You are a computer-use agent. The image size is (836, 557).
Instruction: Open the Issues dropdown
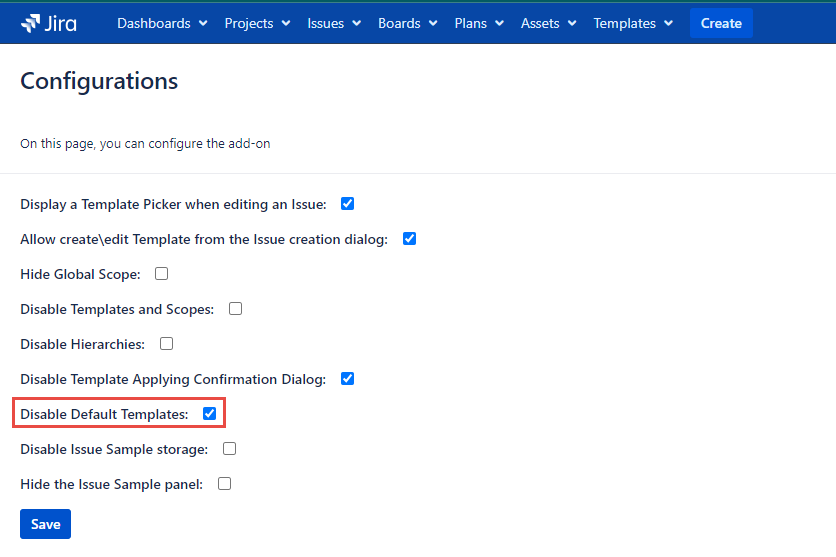pyautogui.click(x=334, y=23)
